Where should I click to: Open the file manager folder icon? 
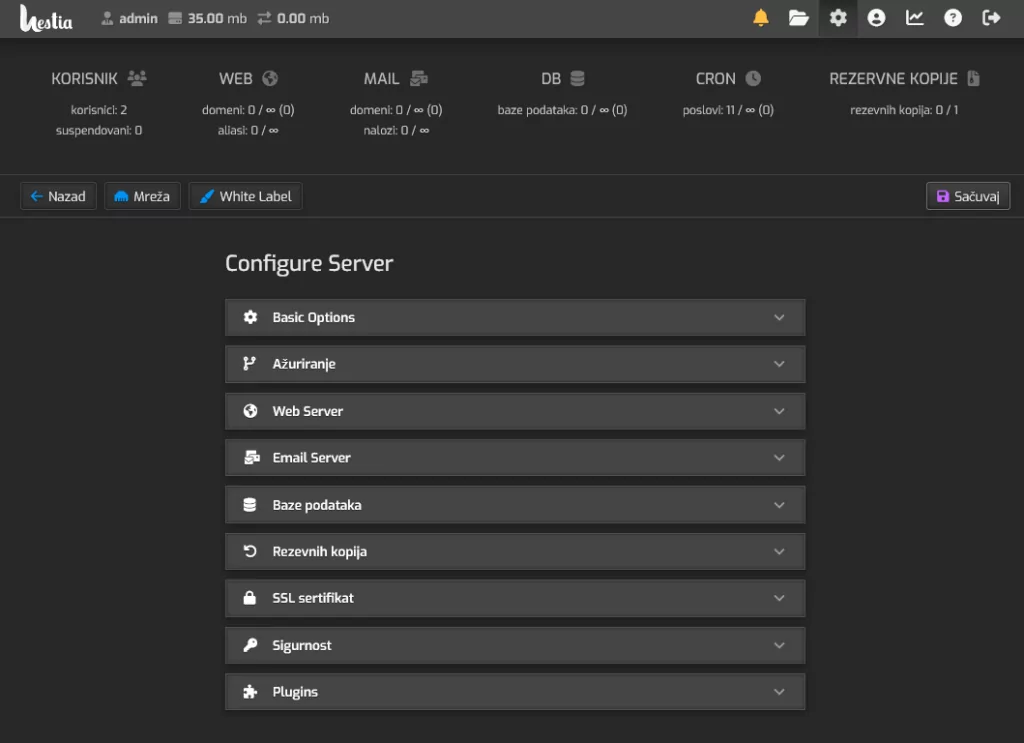pos(799,18)
